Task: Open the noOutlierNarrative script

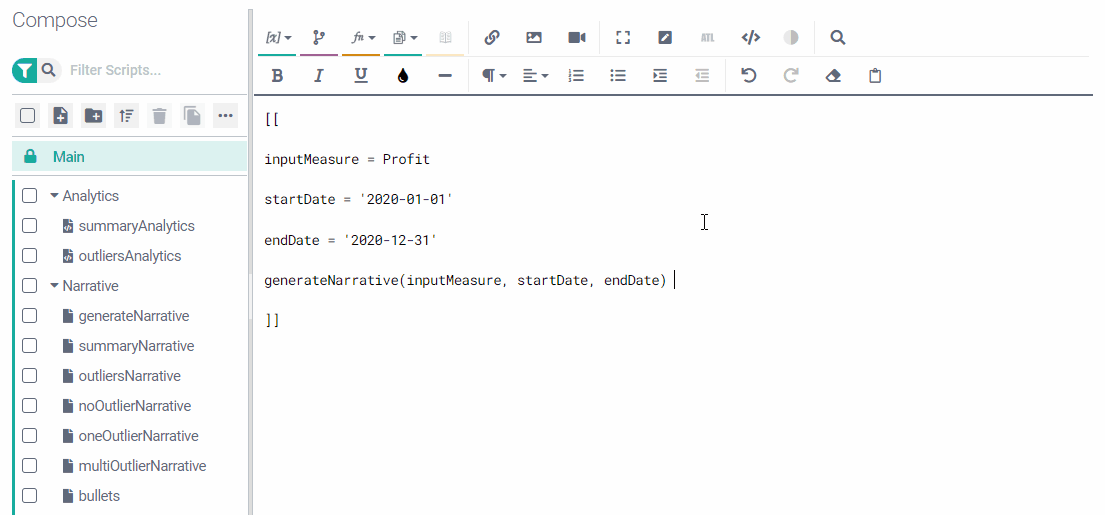Action: [x=135, y=406]
